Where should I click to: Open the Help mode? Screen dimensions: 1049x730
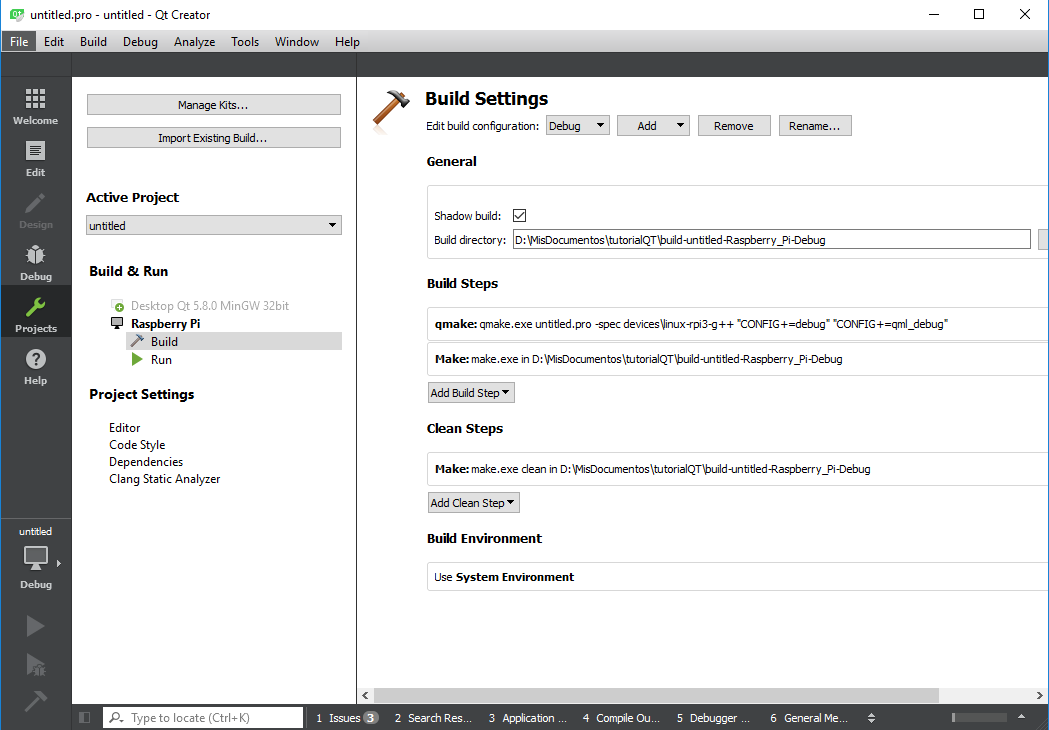click(x=35, y=367)
